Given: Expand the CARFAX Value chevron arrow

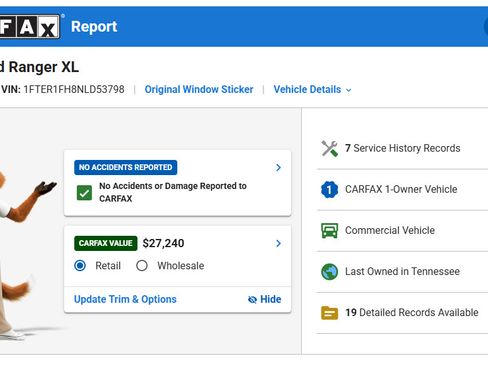Looking at the screenshot, I should pos(278,243).
